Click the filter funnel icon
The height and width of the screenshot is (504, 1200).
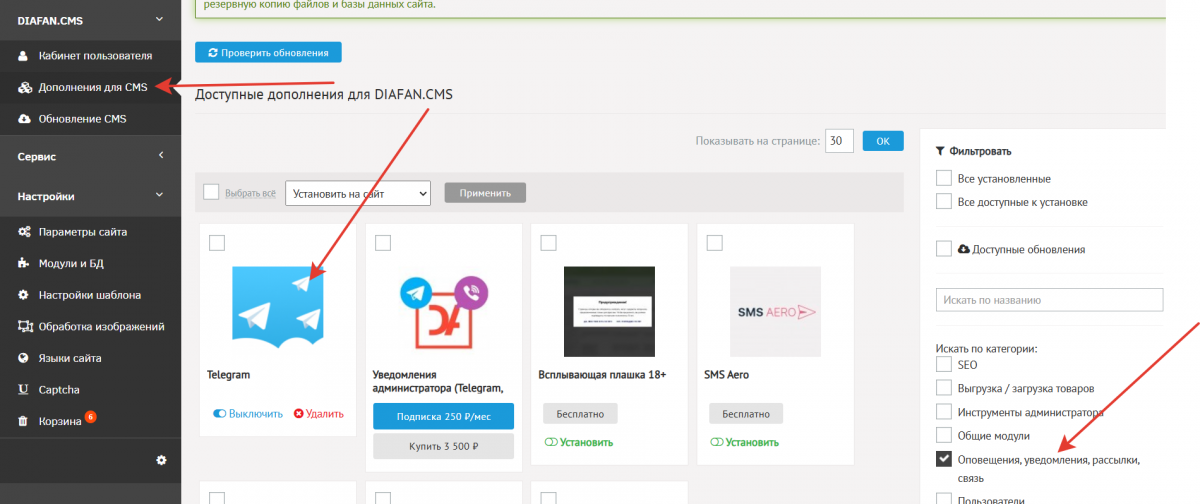940,151
